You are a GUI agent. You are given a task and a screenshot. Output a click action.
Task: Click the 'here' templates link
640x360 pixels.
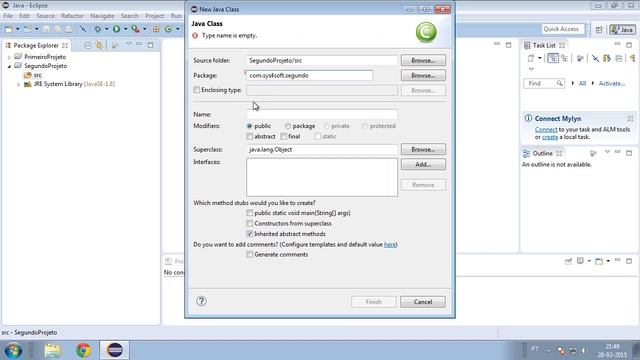[x=389, y=244]
